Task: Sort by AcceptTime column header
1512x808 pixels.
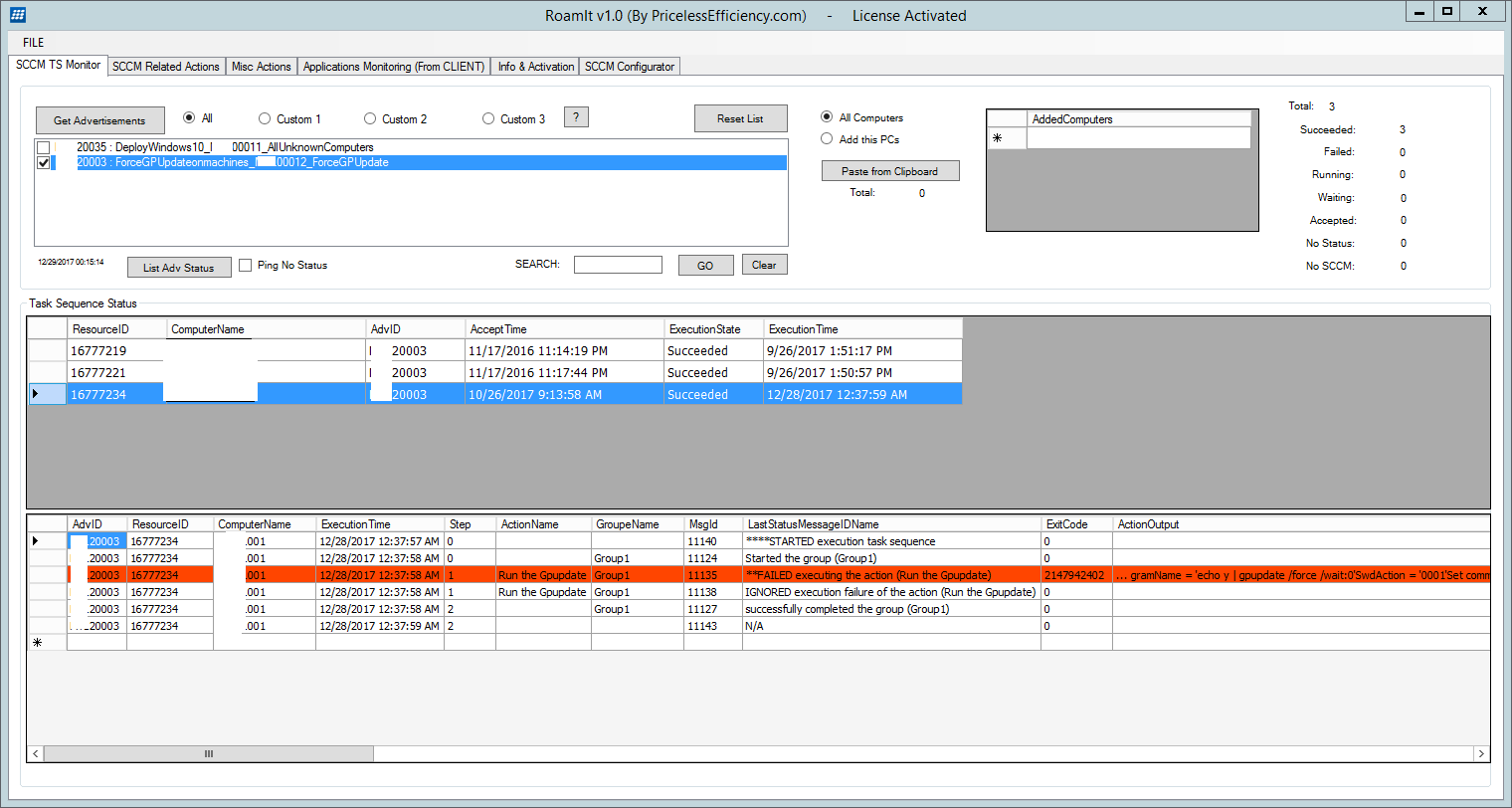Action: (x=565, y=329)
